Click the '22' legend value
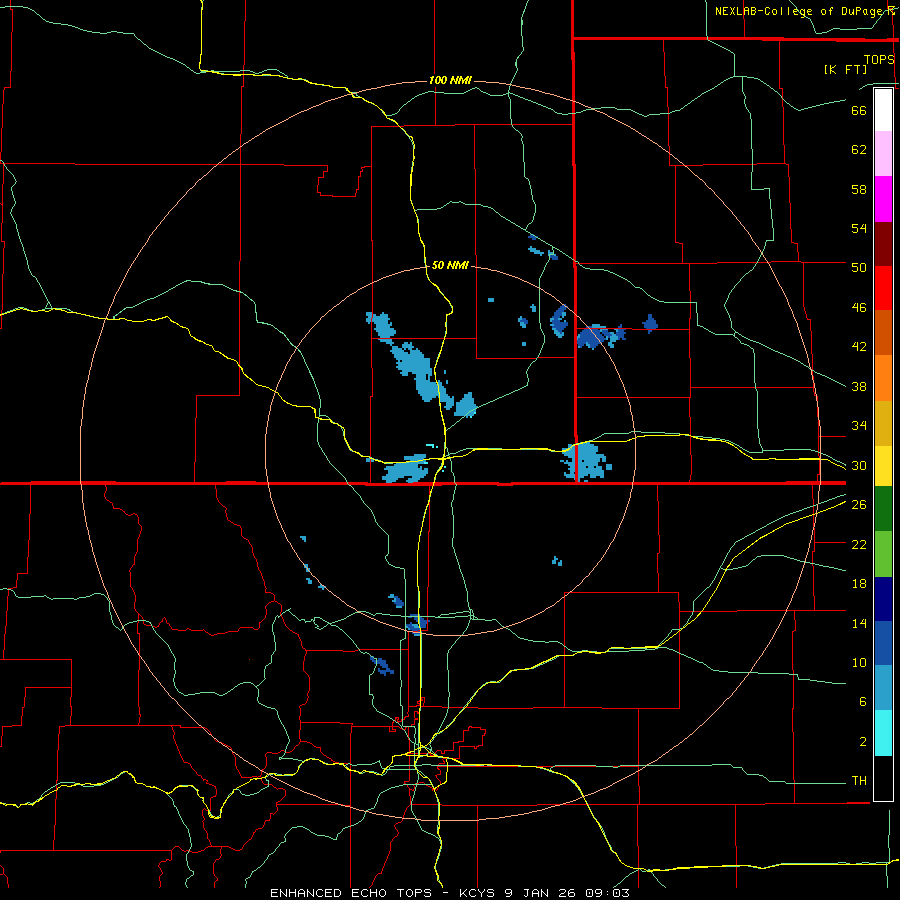The width and height of the screenshot is (900, 900). tap(859, 544)
